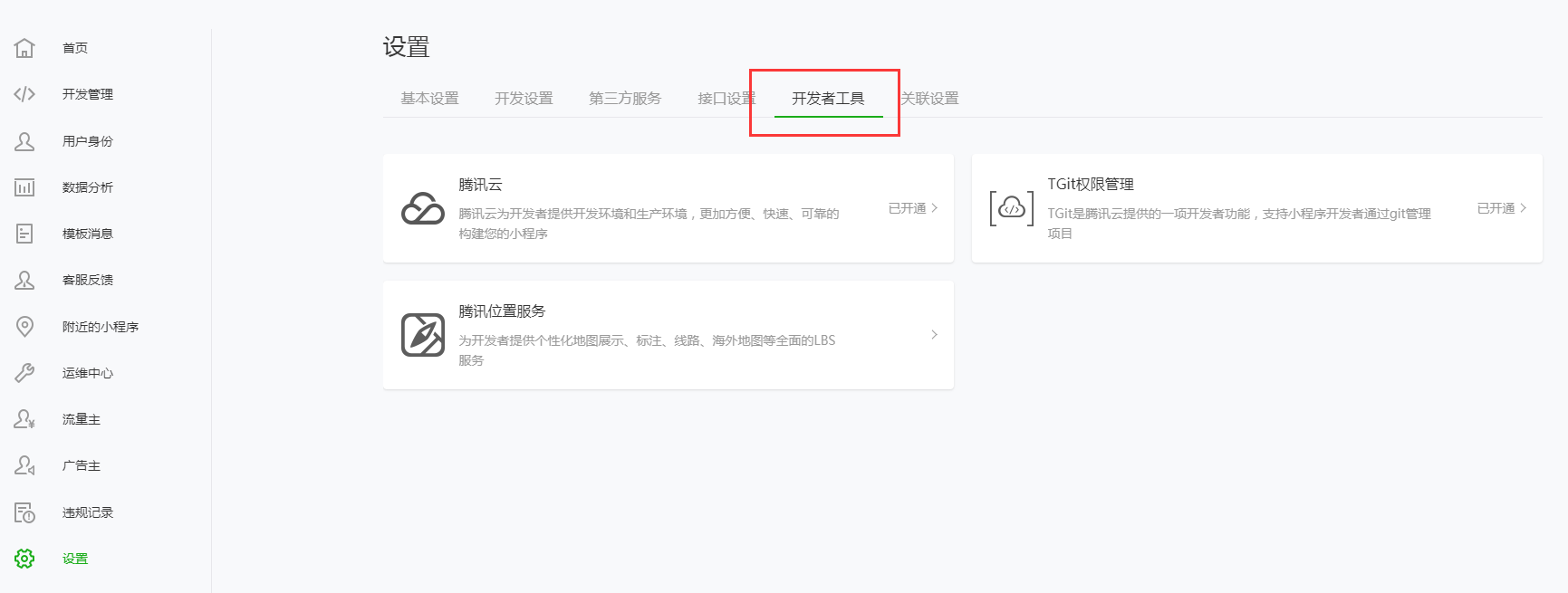This screenshot has width=1568, height=593.
Task: Open 客服反馈 menu item
Action: tap(88, 280)
